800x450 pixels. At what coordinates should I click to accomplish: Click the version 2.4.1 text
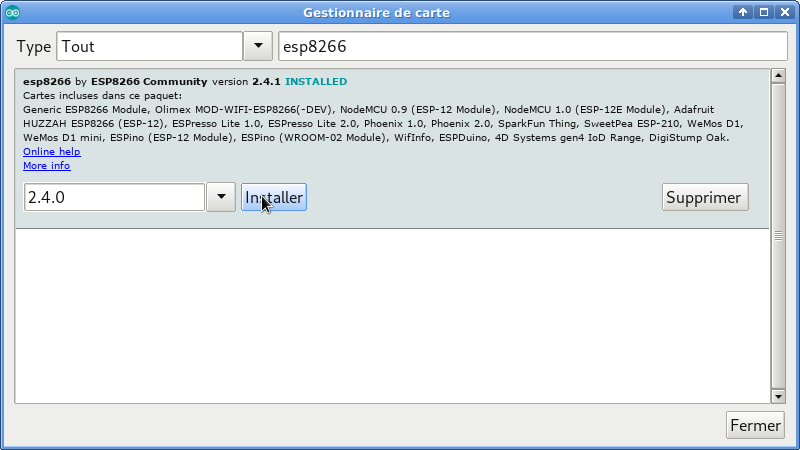246,82
